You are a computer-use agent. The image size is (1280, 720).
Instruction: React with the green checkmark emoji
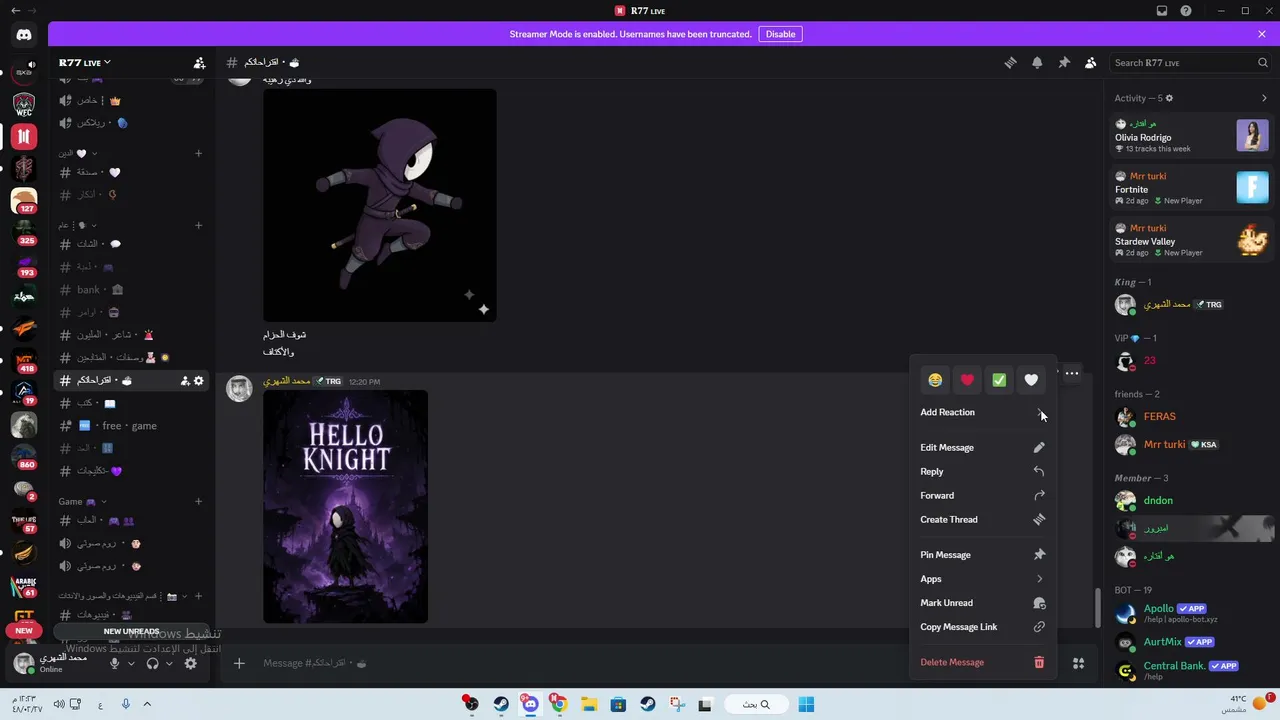coord(999,380)
